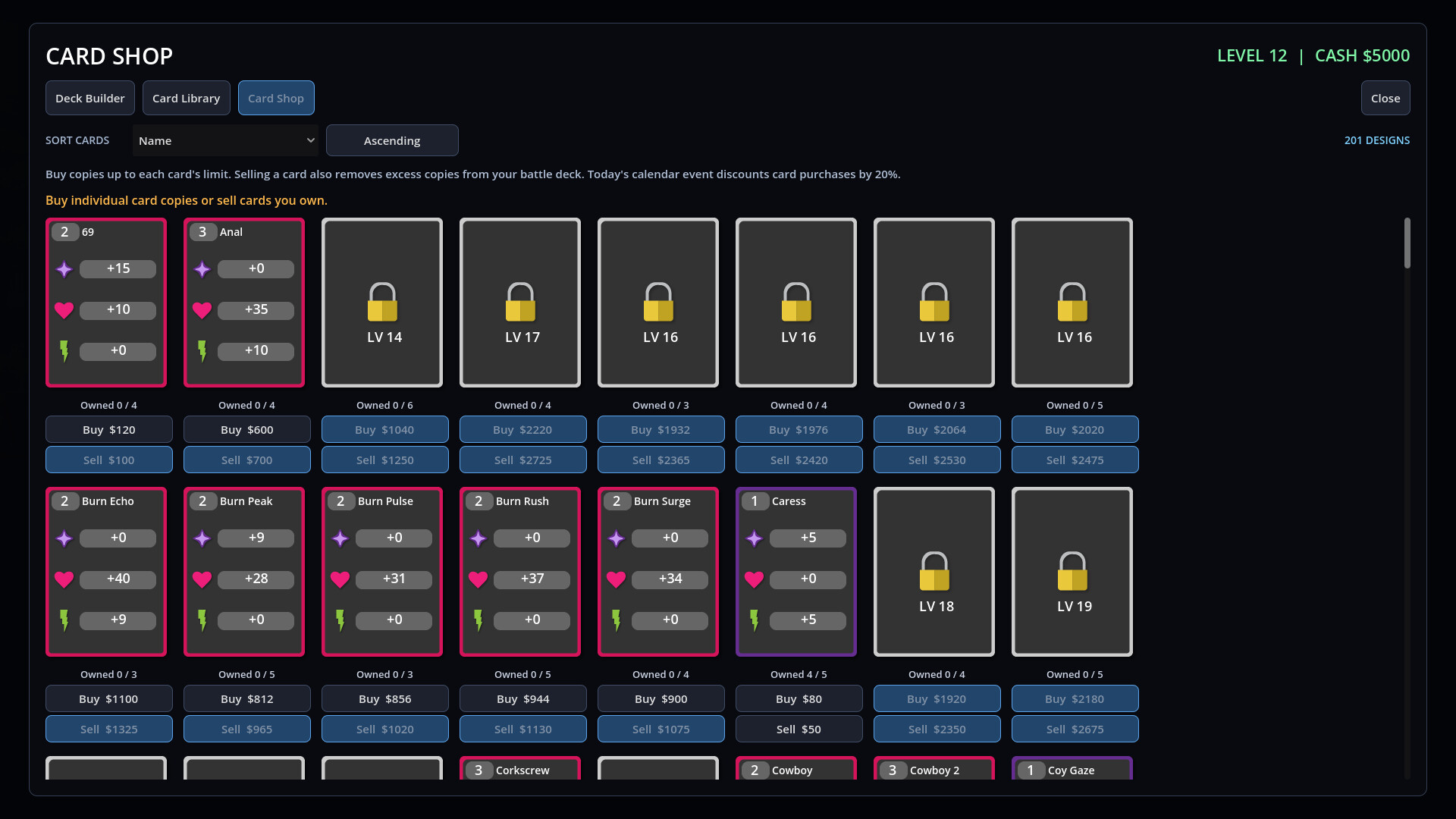Click the Buy $1920 button
Screen dimensions: 1456x819
[x=937, y=698]
